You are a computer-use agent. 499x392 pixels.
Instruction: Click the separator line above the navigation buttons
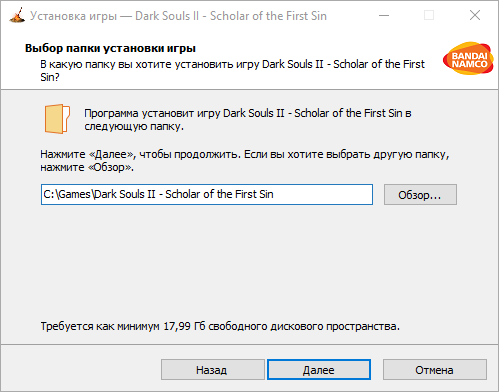[249, 344]
